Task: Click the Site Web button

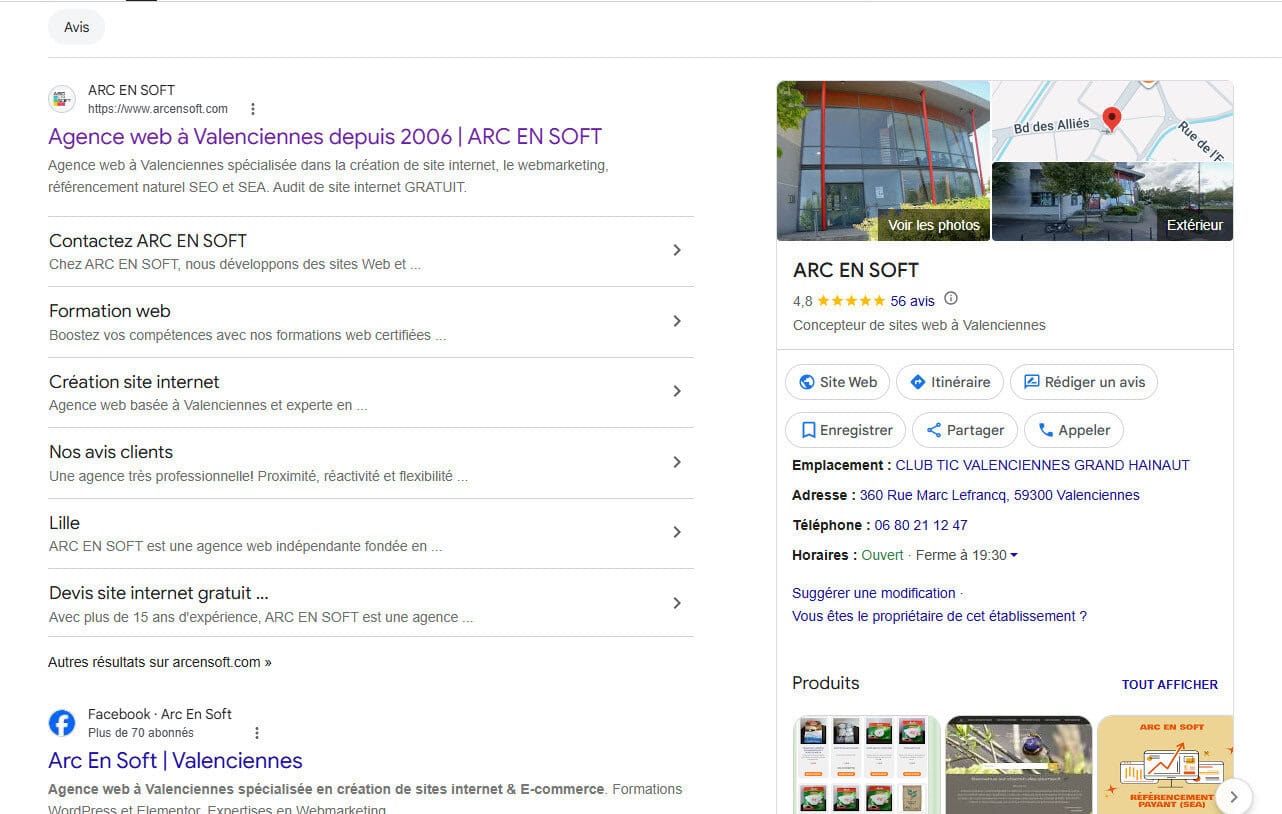Action: [x=837, y=382]
